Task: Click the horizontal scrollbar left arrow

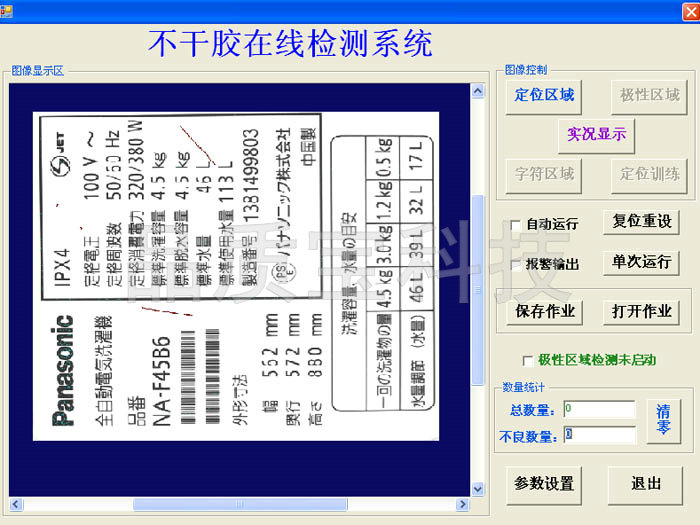Action: click(16, 504)
